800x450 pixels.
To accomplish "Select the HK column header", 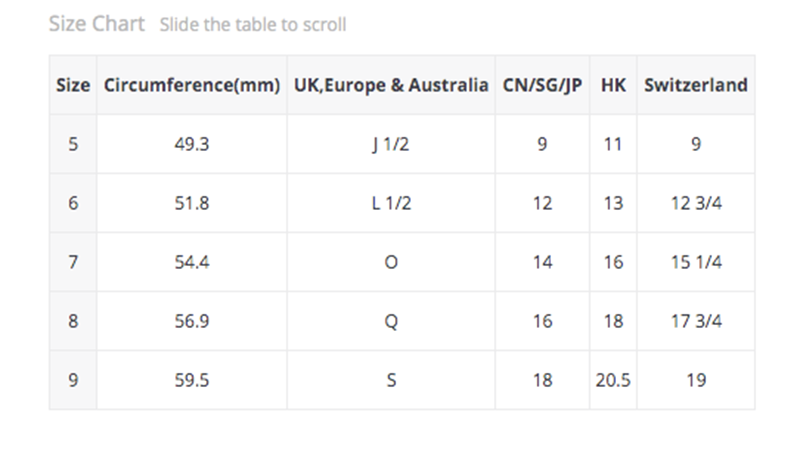I will click(614, 85).
